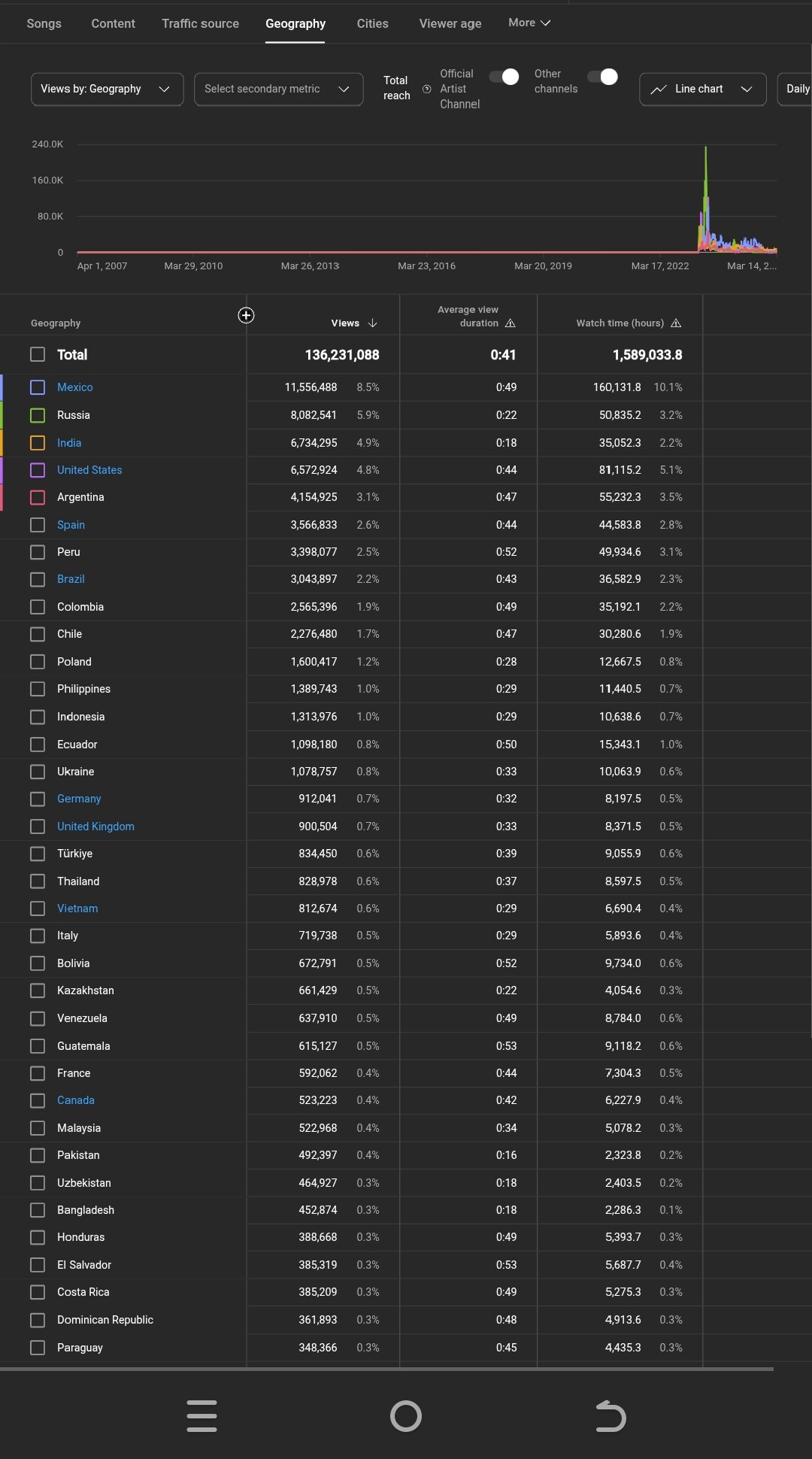Click the add column plus icon
The image size is (812, 1459).
pyautogui.click(x=246, y=315)
